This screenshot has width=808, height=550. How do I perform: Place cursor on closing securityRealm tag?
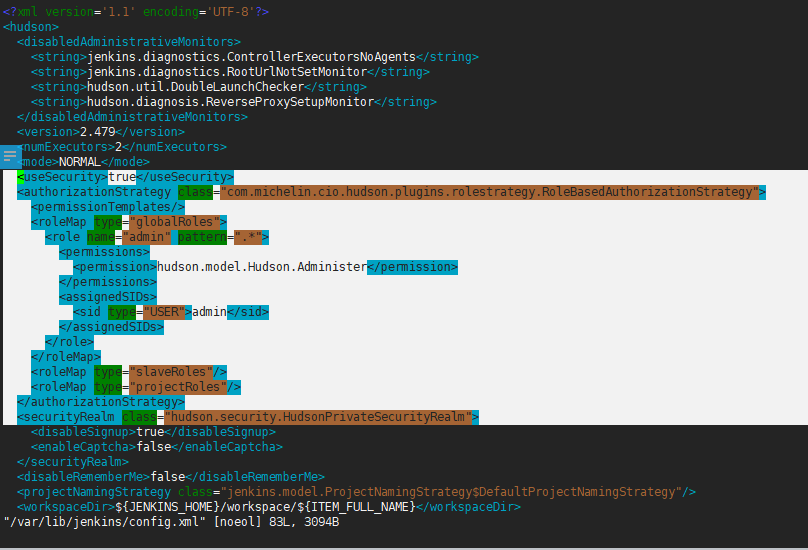click(x=73, y=462)
